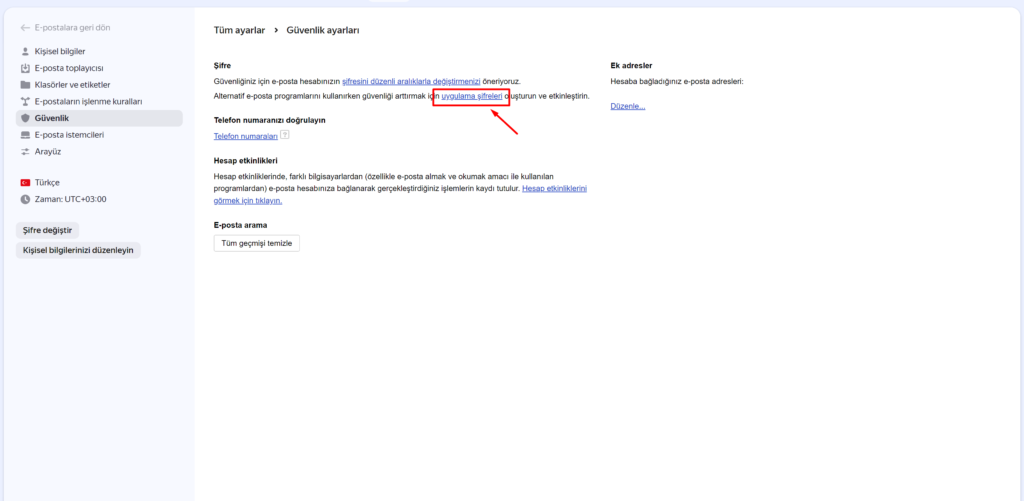Image resolution: width=1024 pixels, height=501 pixels.
Task: Open the Arayüz settings section
Action: point(49,152)
